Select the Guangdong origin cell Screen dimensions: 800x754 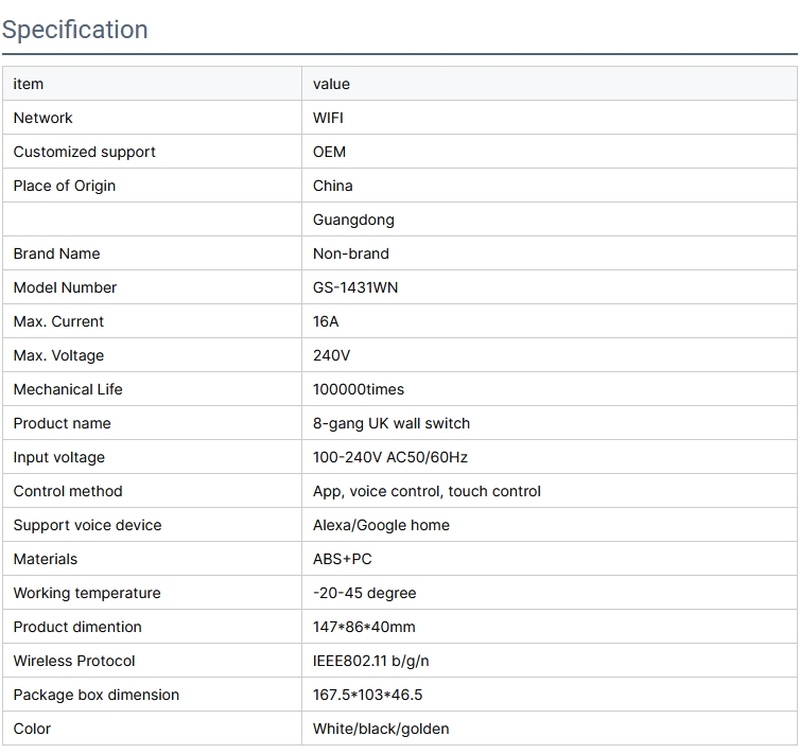coord(353,220)
